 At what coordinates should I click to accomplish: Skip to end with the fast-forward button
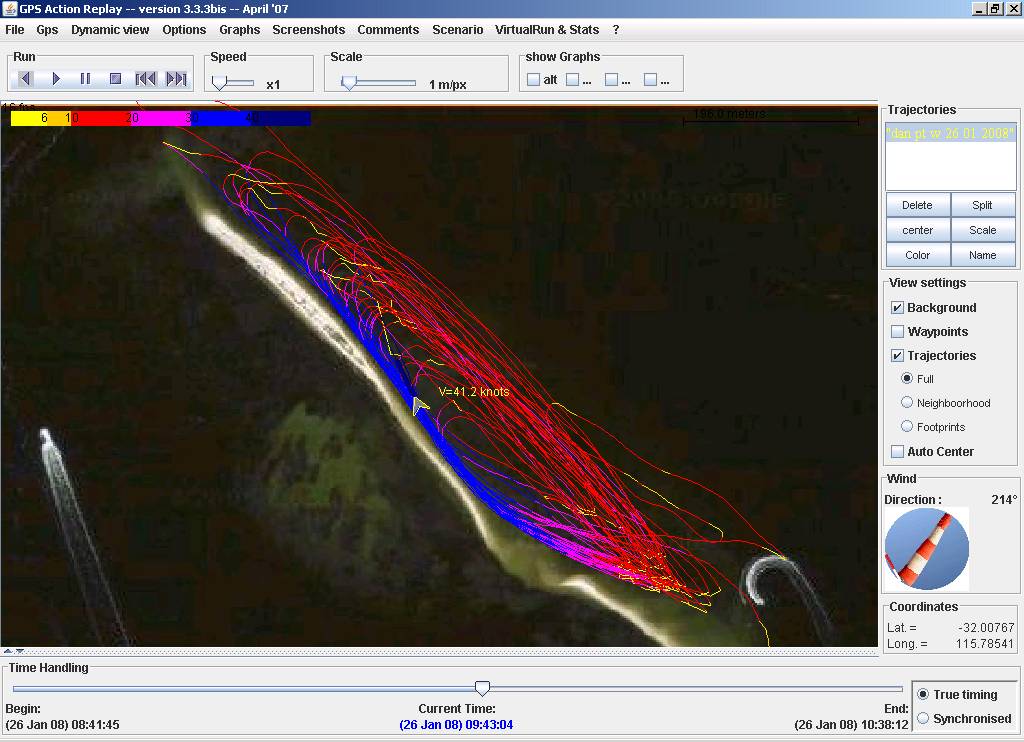tap(176, 79)
